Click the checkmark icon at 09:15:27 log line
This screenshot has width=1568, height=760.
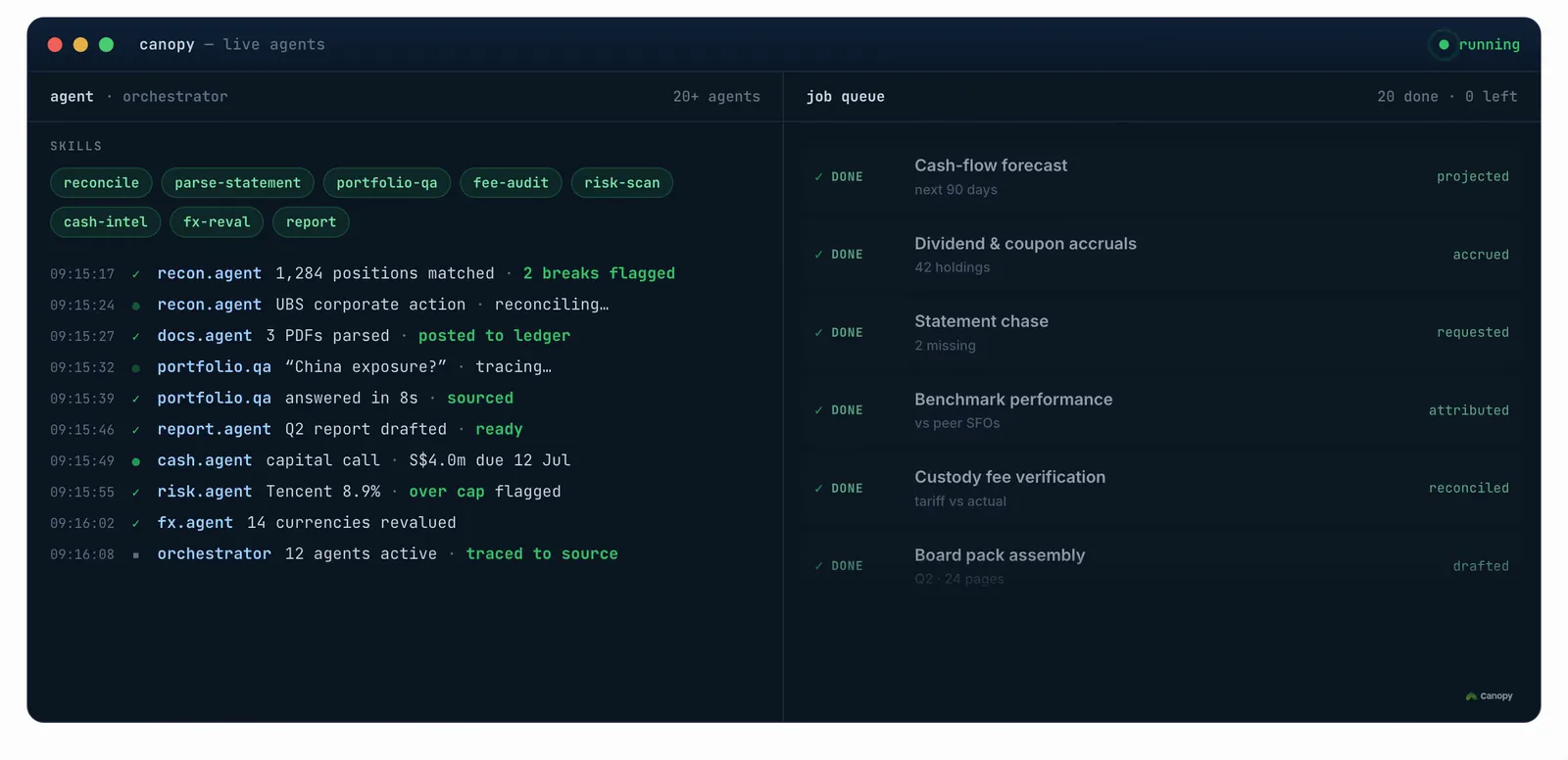(x=135, y=337)
